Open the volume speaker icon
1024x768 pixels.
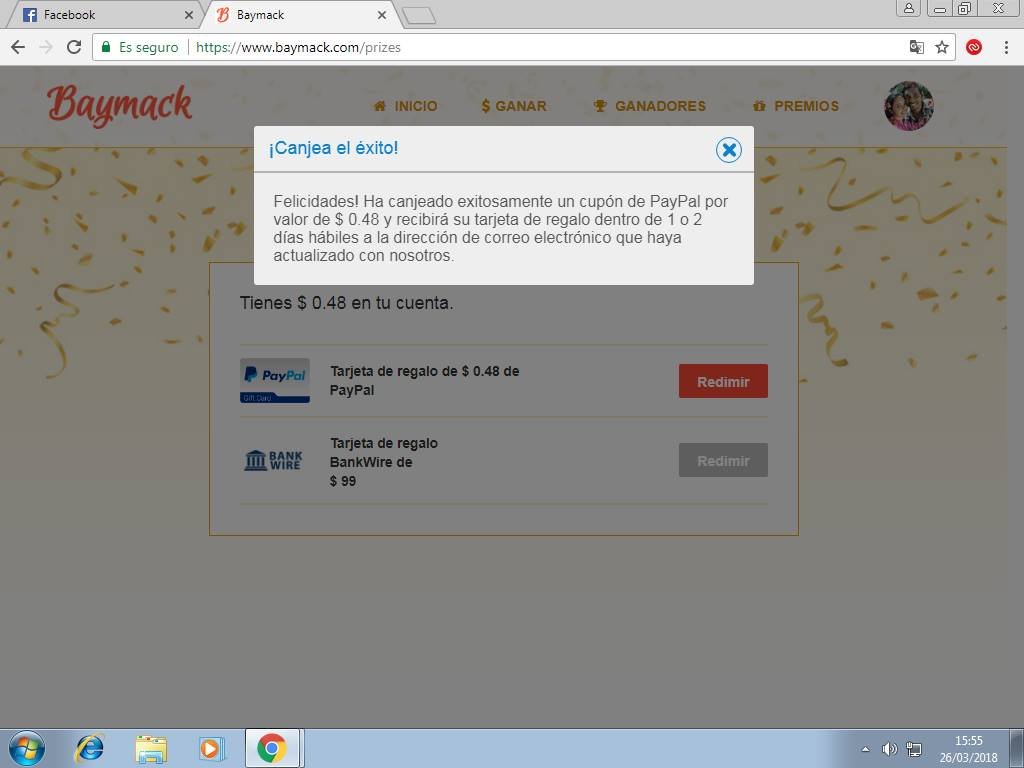(x=889, y=749)
